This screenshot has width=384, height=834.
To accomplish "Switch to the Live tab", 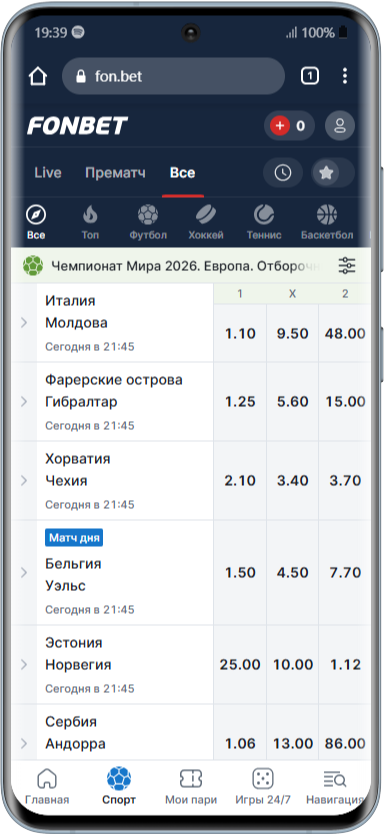I will point(48,173).
